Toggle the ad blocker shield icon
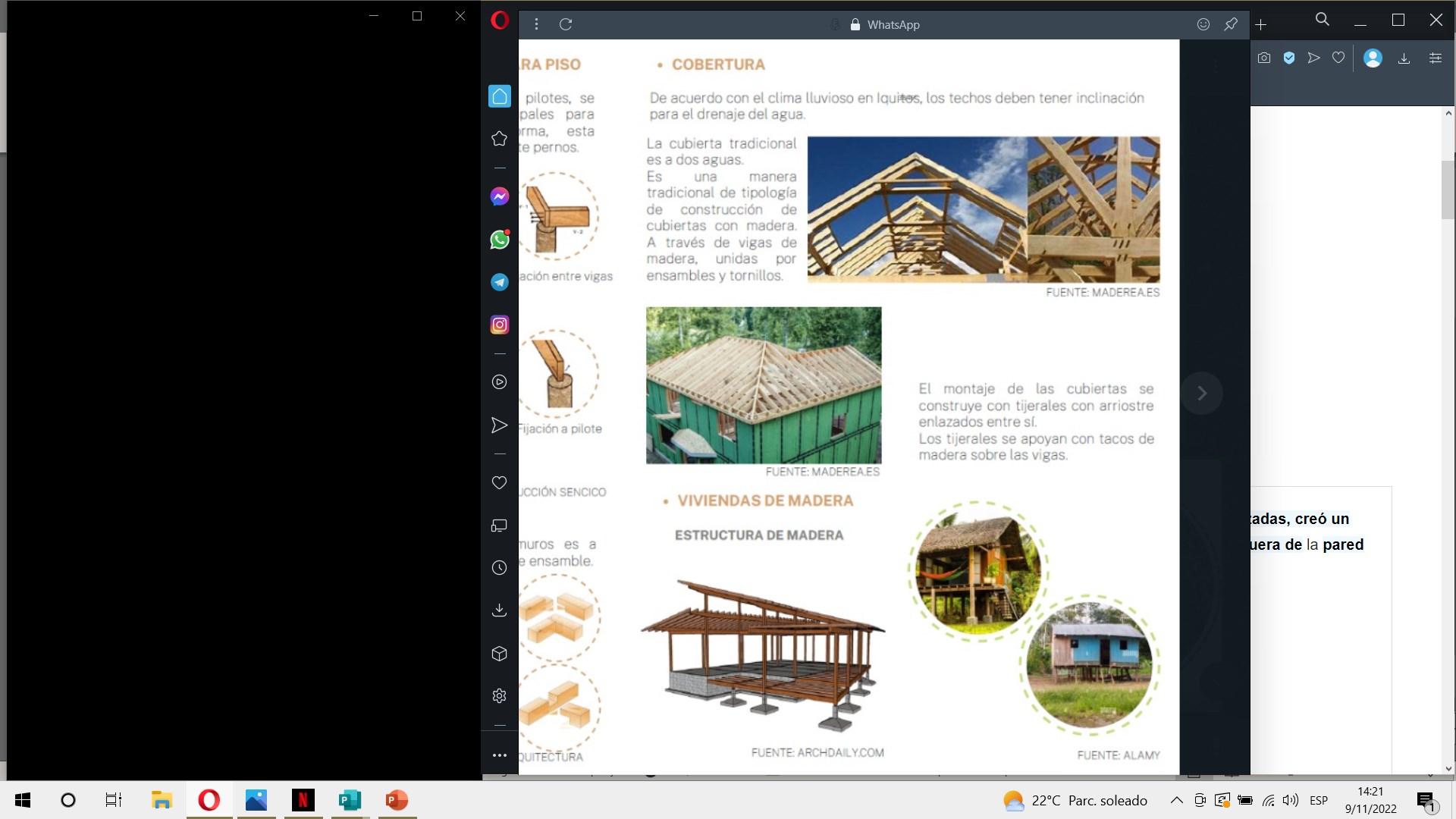The width and height of the screenshot is (1456, 819). click(x=1288, y=58)
